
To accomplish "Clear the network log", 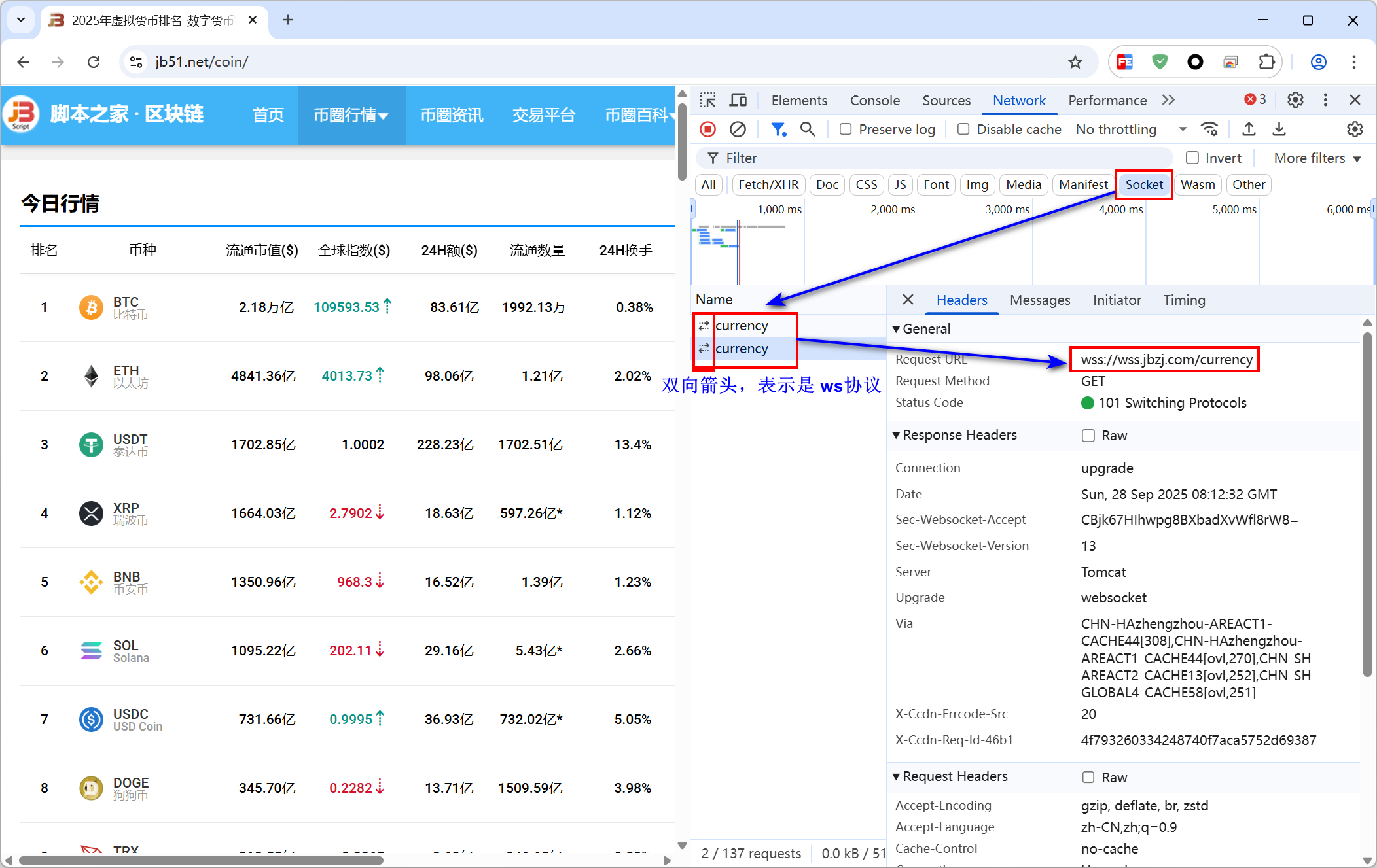I will pos(738,130).
